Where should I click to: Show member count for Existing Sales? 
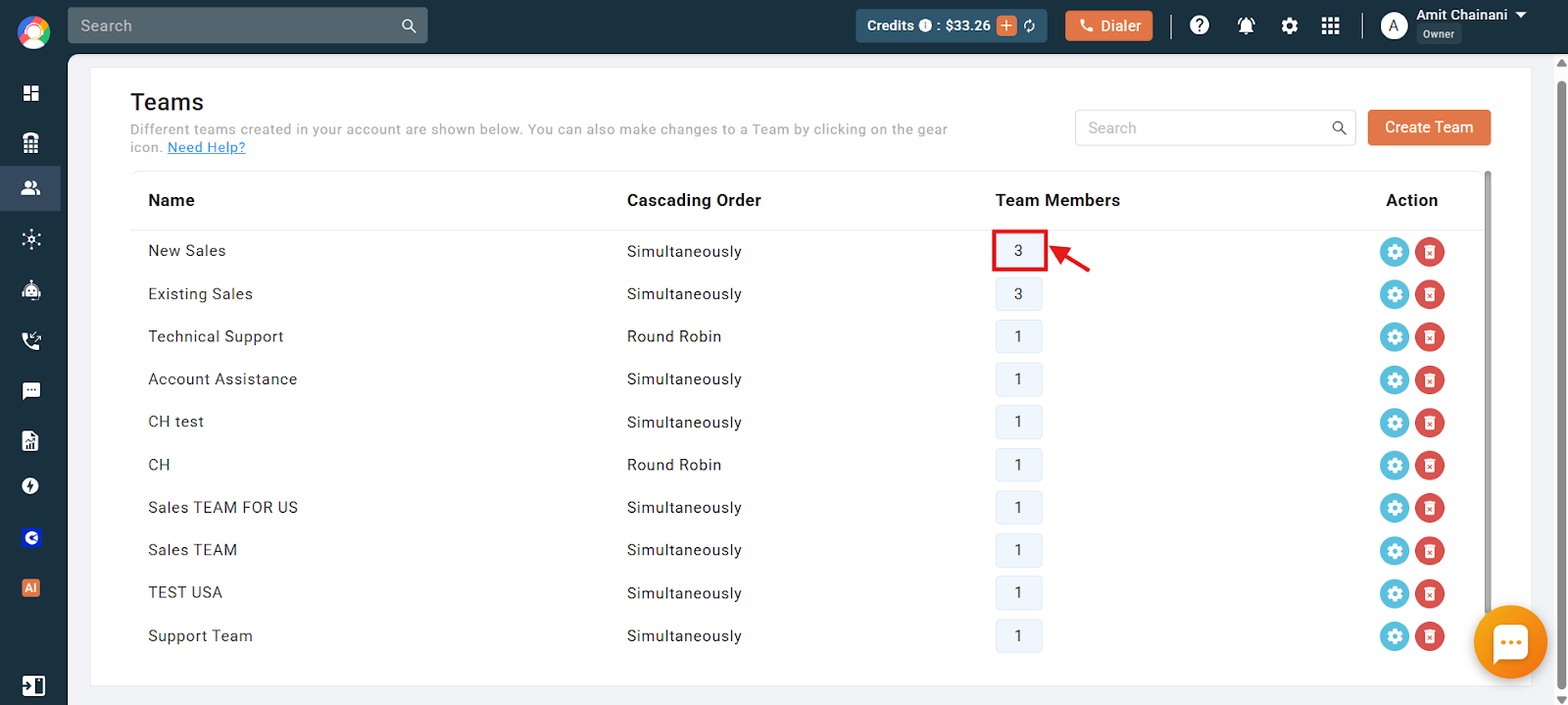coord(1019,294)
